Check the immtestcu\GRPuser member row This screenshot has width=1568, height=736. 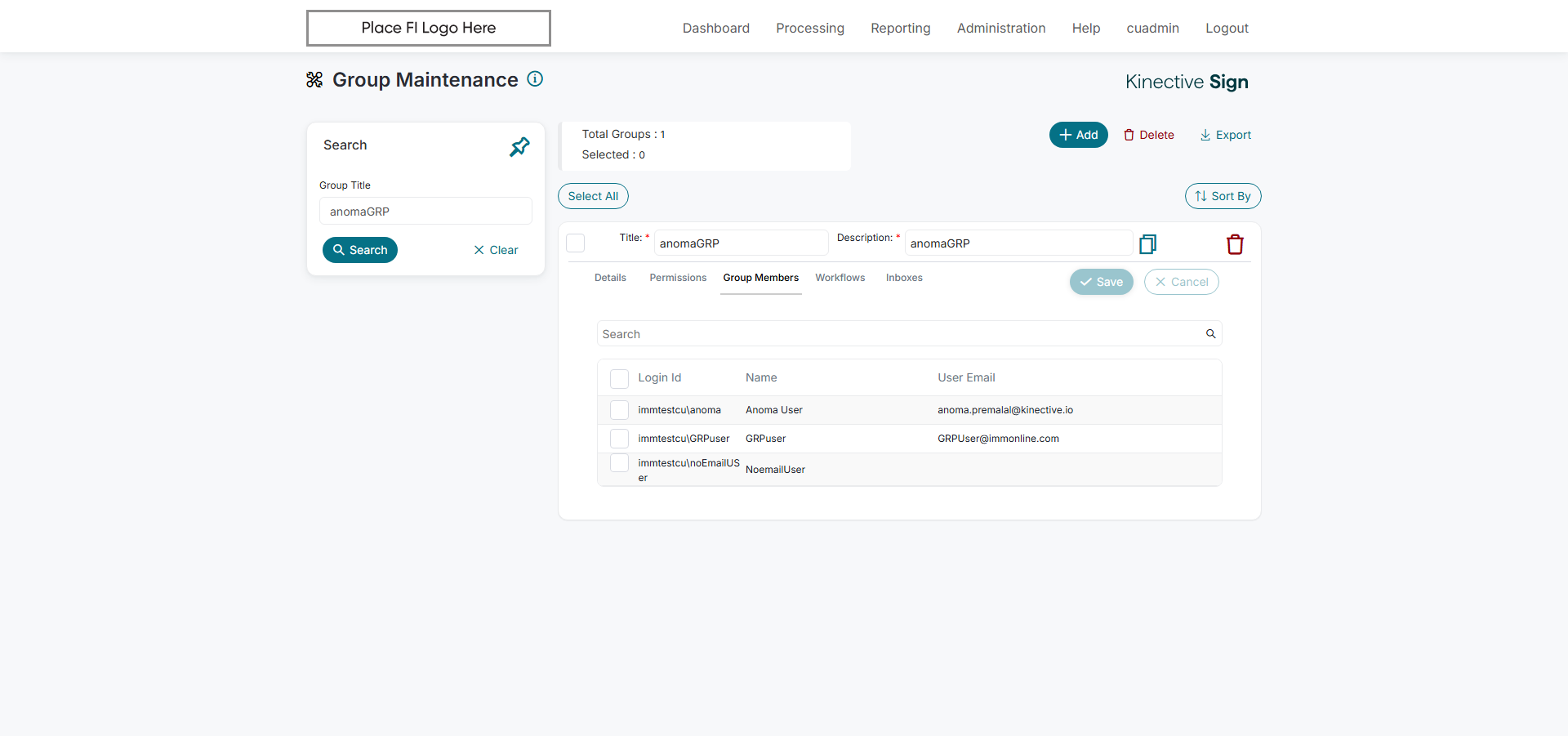(x=619, y=439)
